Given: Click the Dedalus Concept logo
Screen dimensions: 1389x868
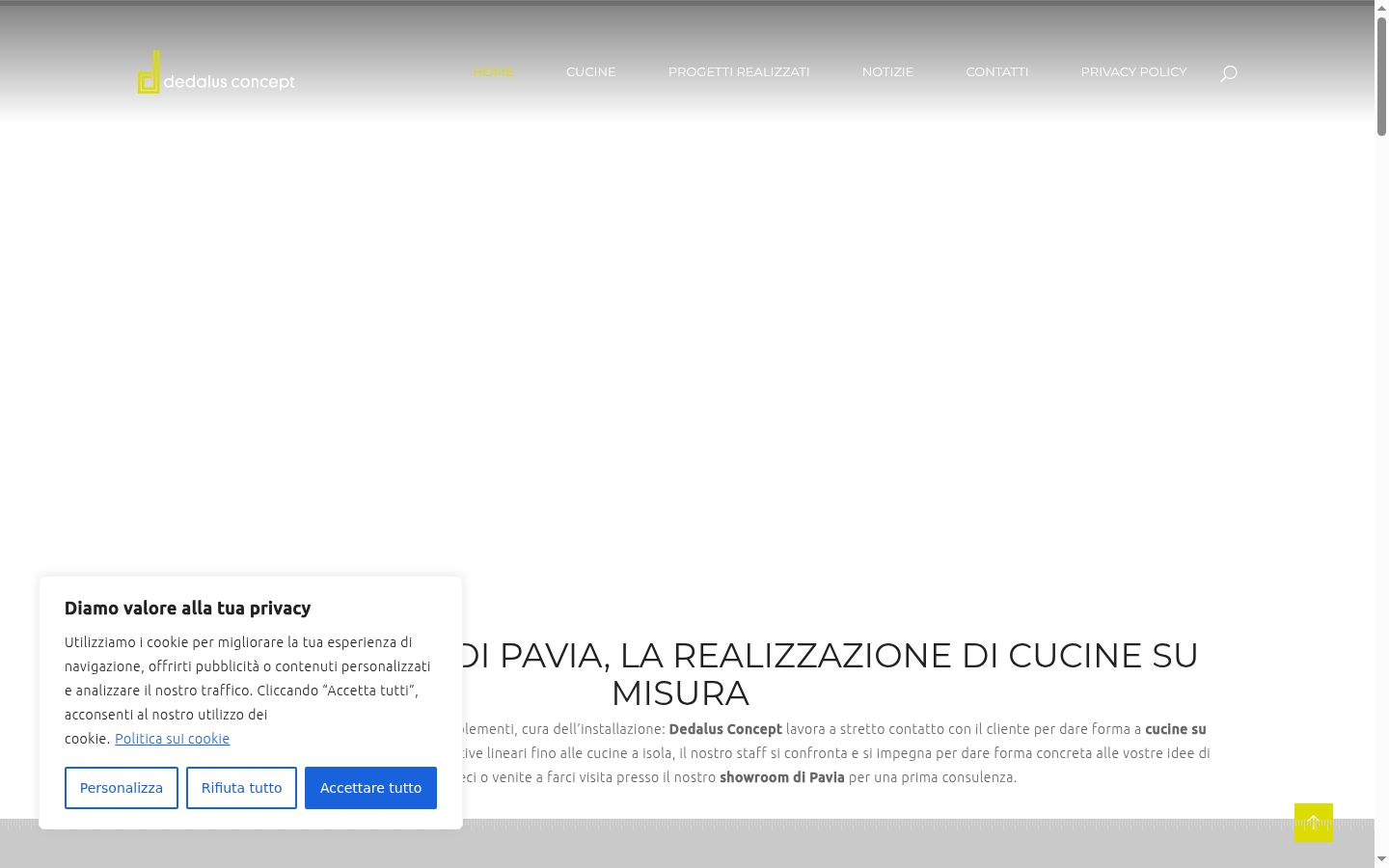Looking at the screenshot, I should pyautogui.click(x=216, y=72).
